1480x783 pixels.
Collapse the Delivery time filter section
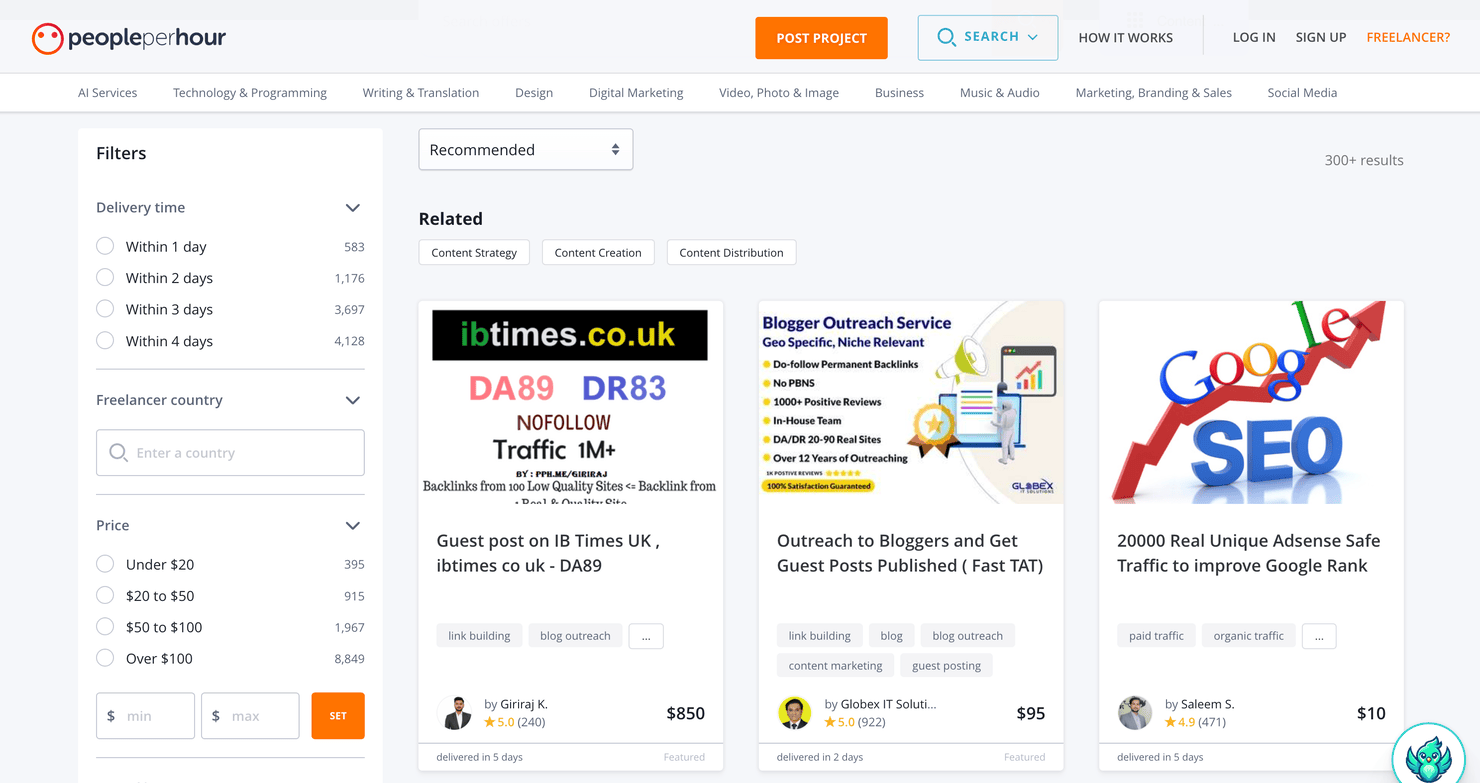352,208
